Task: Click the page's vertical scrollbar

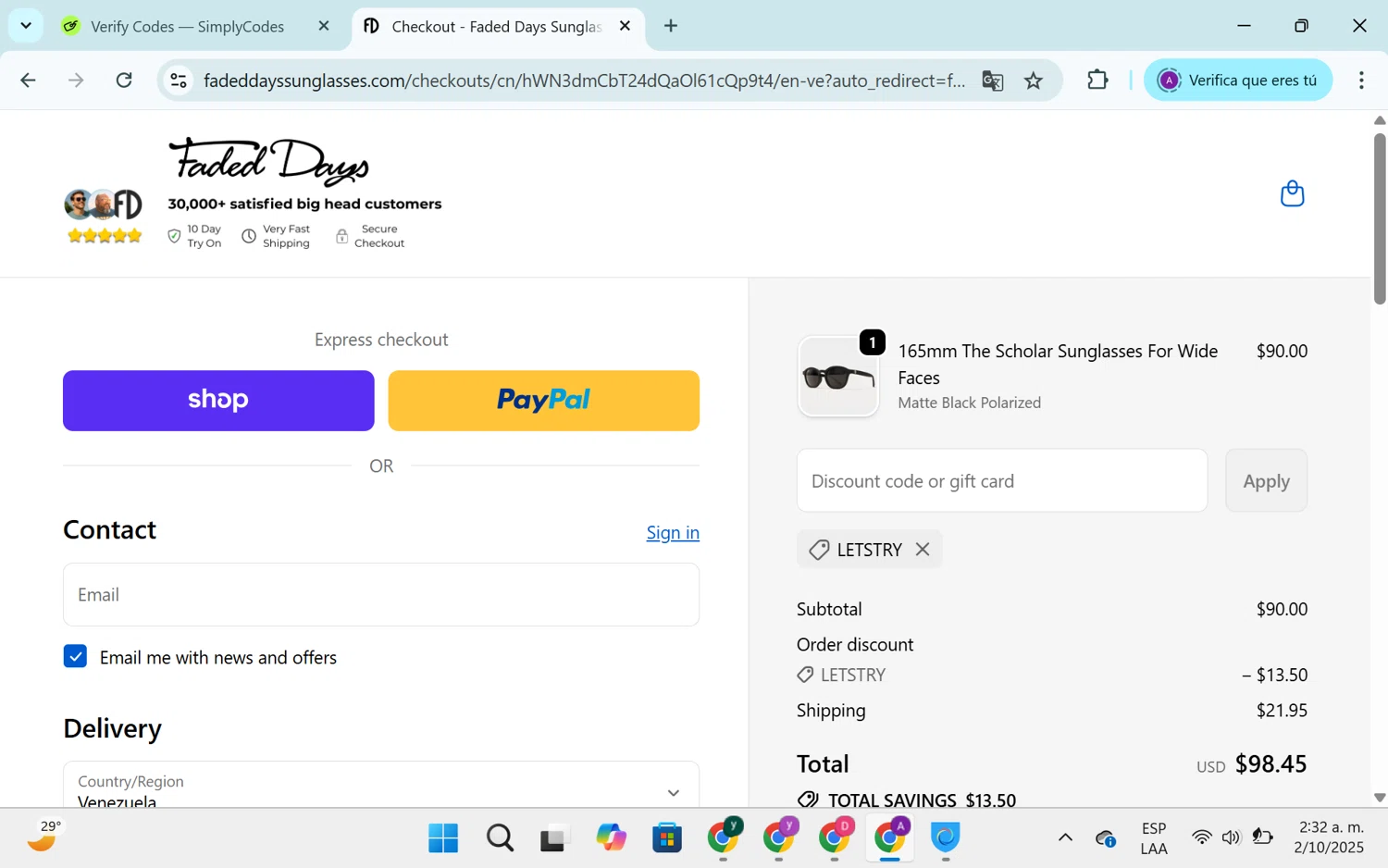Action: click(1380, 218)
